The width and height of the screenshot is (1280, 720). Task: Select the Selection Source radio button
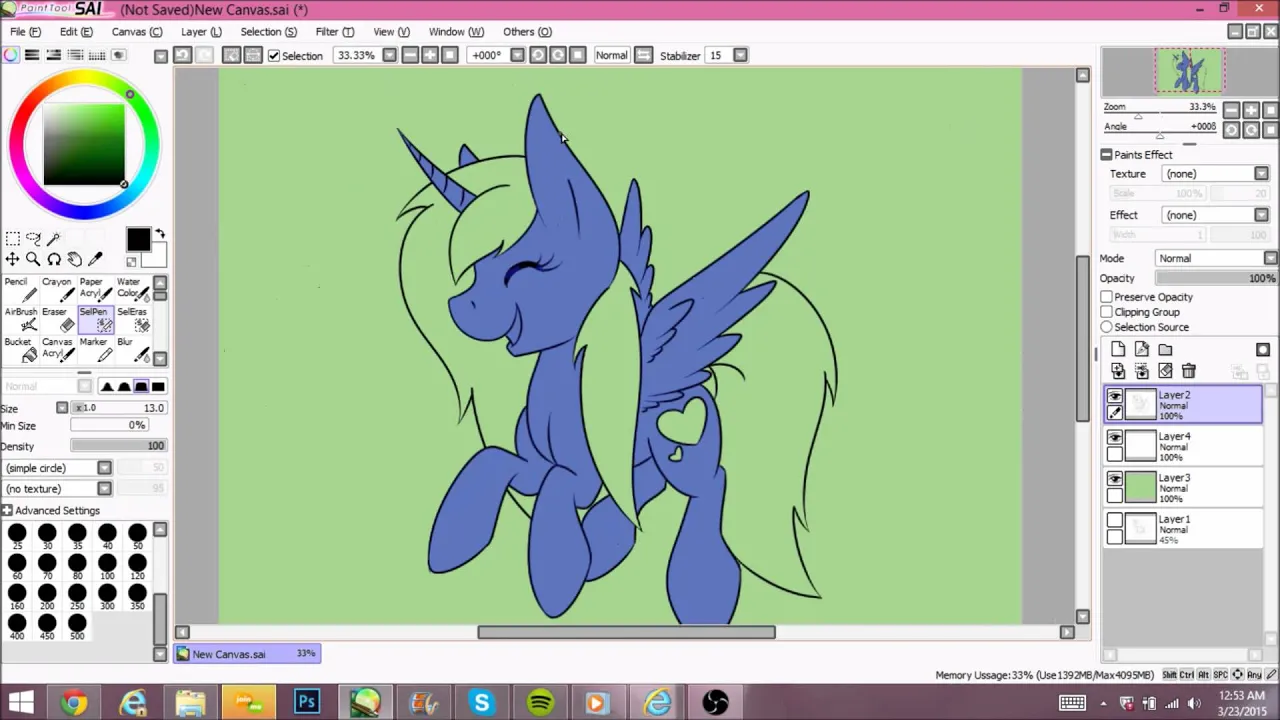tap(1107, 327)
